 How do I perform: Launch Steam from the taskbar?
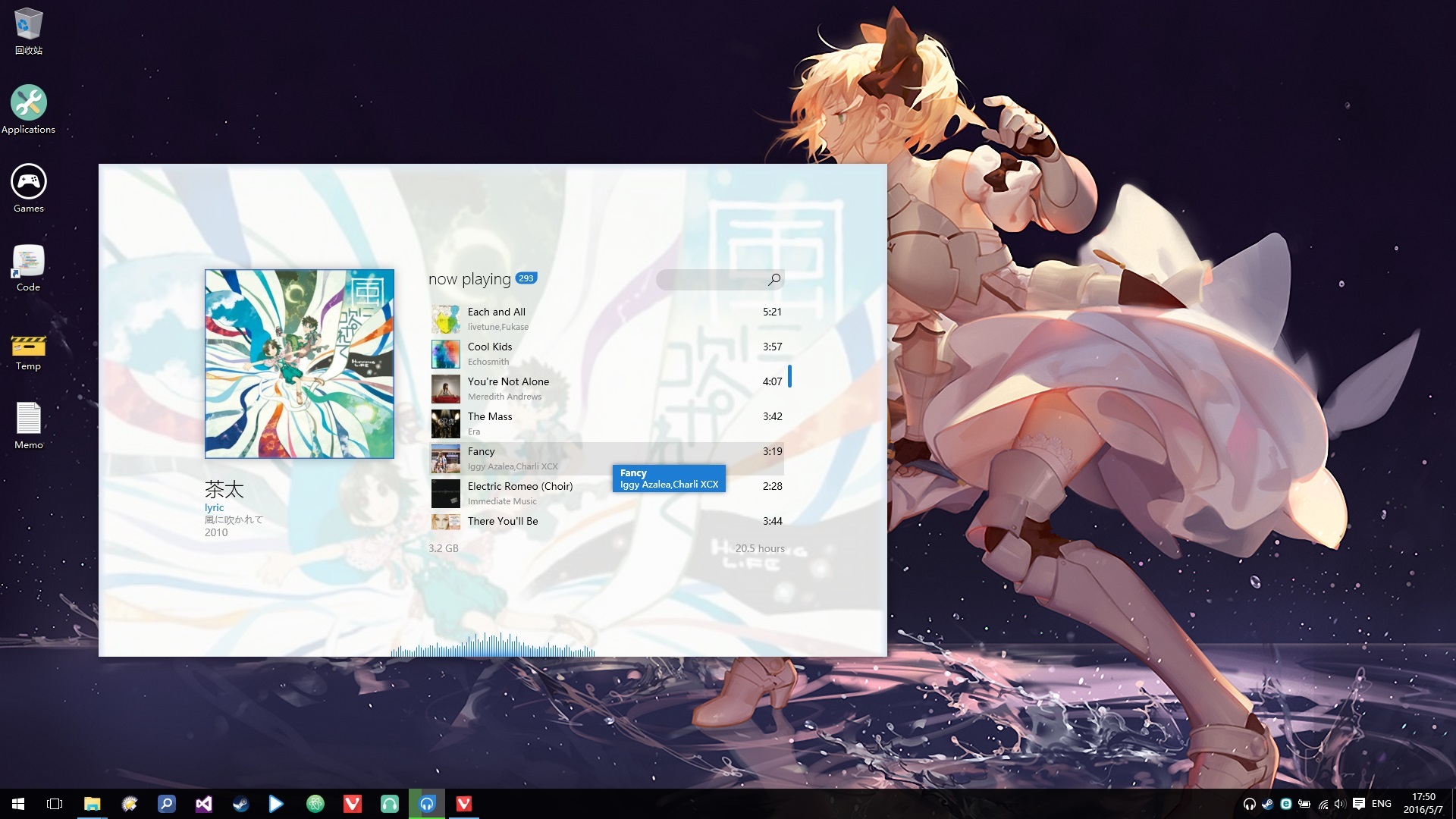click(240, 804)
